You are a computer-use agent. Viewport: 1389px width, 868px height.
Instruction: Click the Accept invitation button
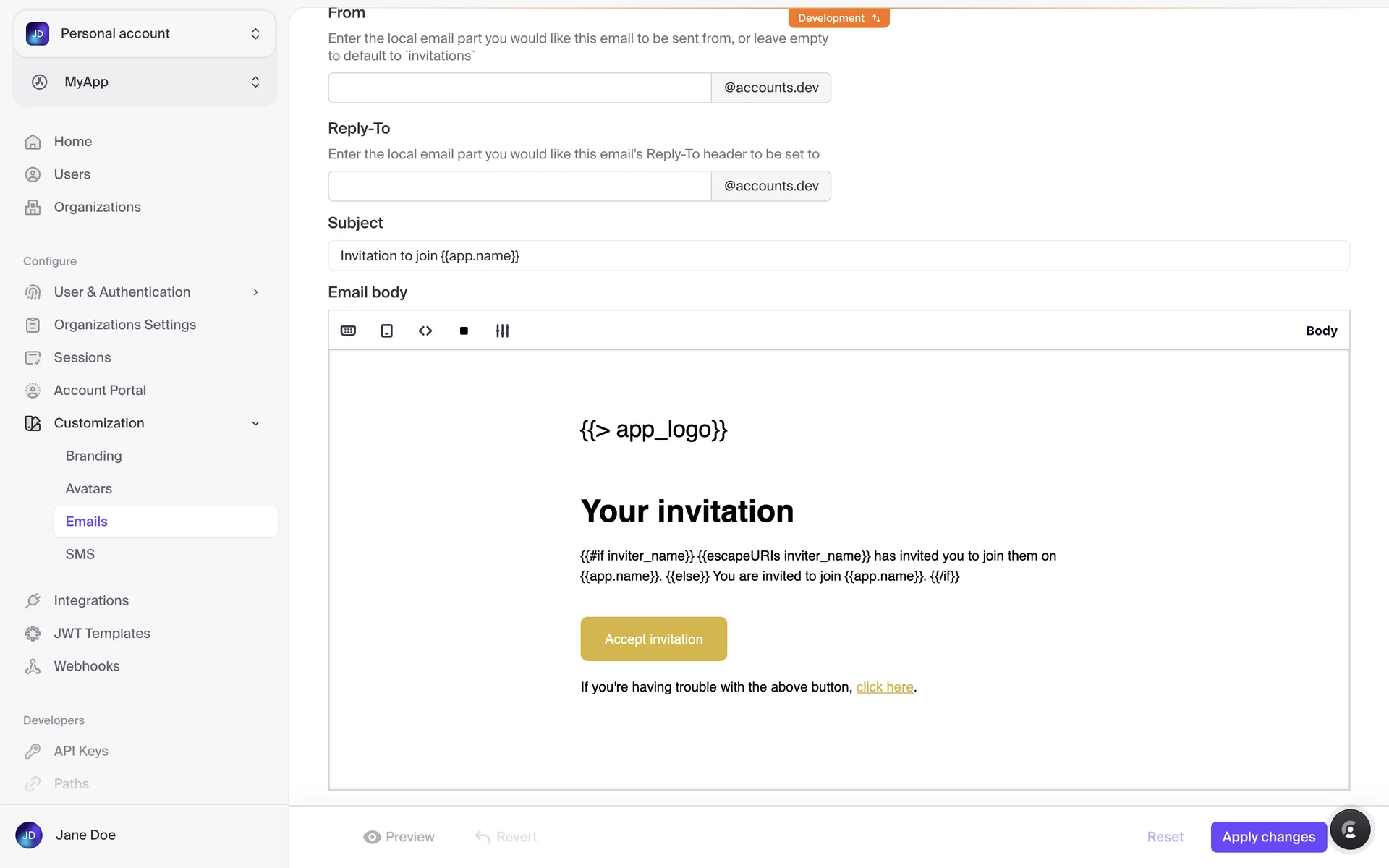(653, 639)
